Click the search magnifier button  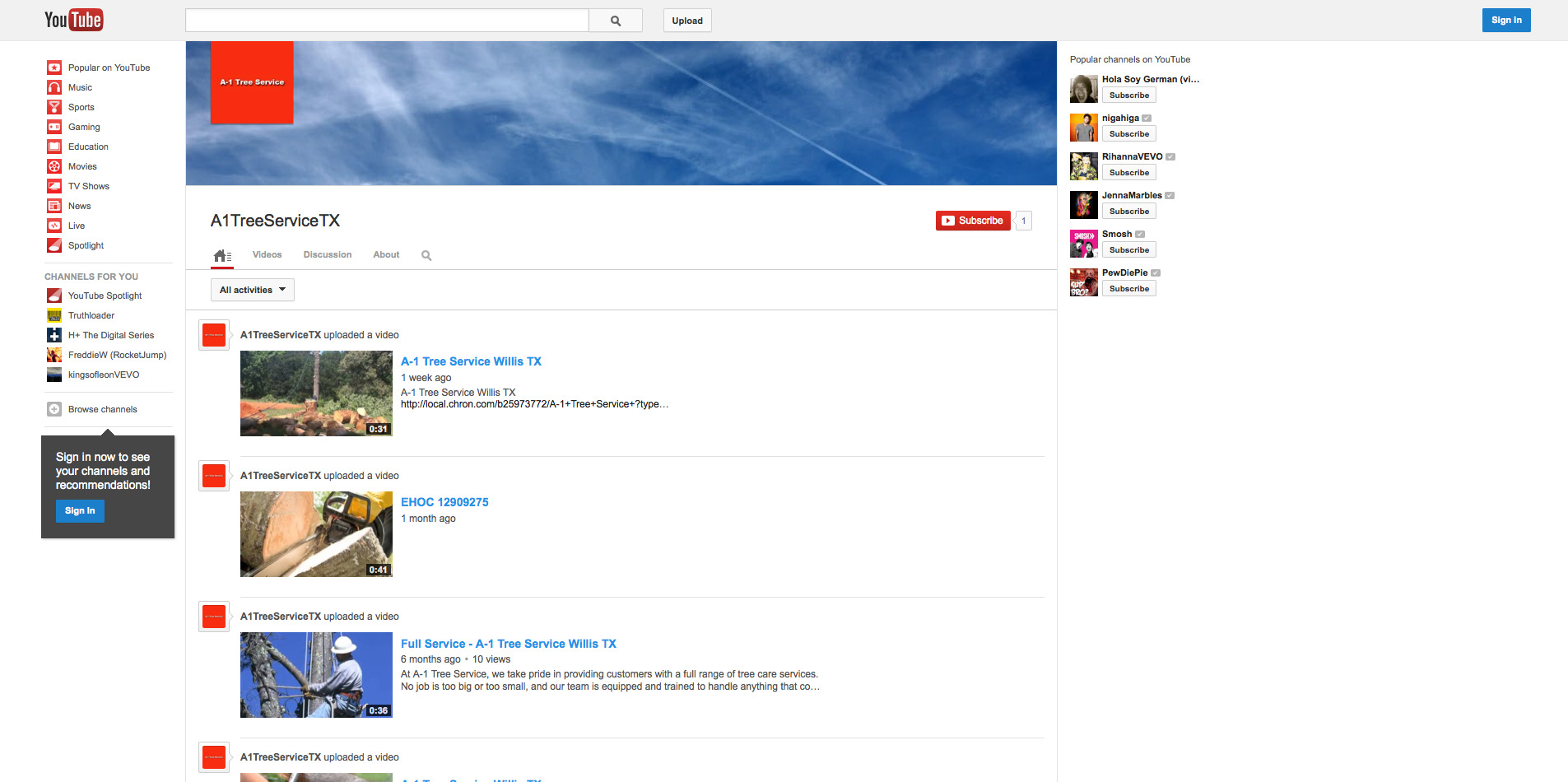(615, 21)
